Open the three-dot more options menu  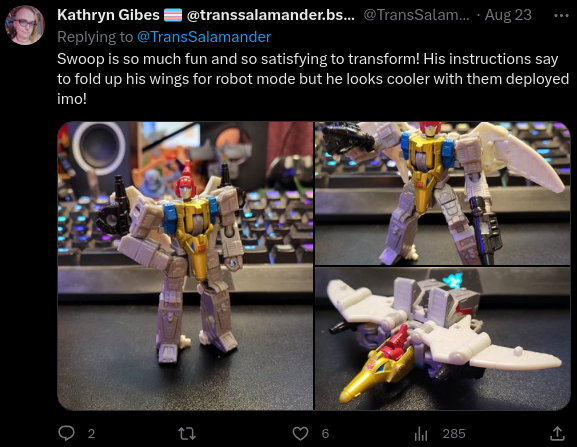(561, 15)
